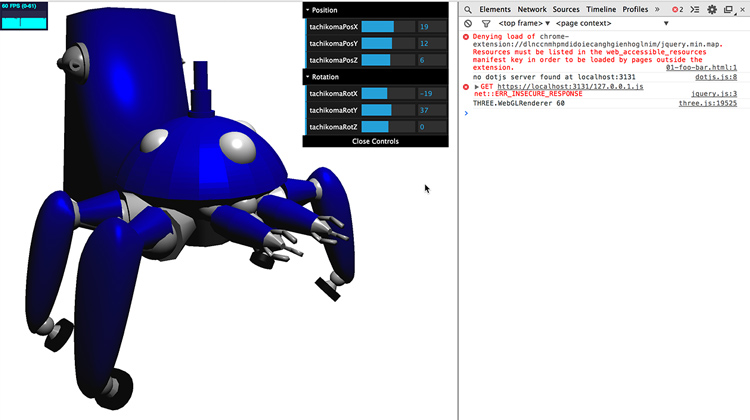Click the 'THREE.WebGLRenderer 60' log text
Viewport: 750px width, 420px height.
(518, 103)
